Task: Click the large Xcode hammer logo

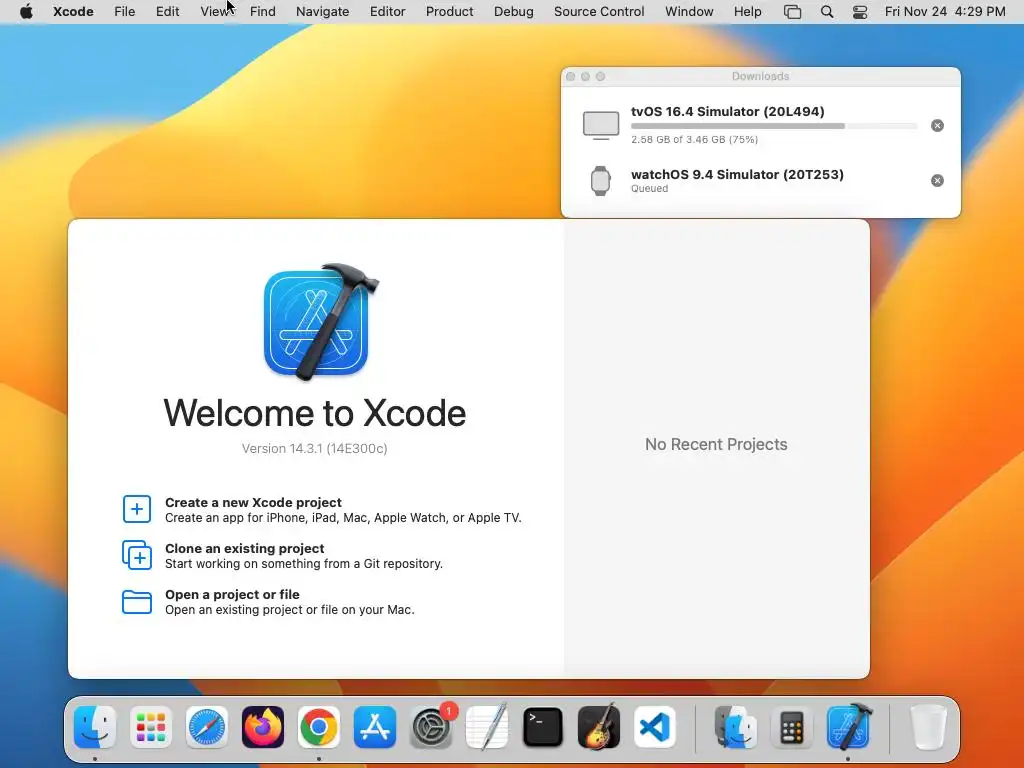Action: coord(321,321)
